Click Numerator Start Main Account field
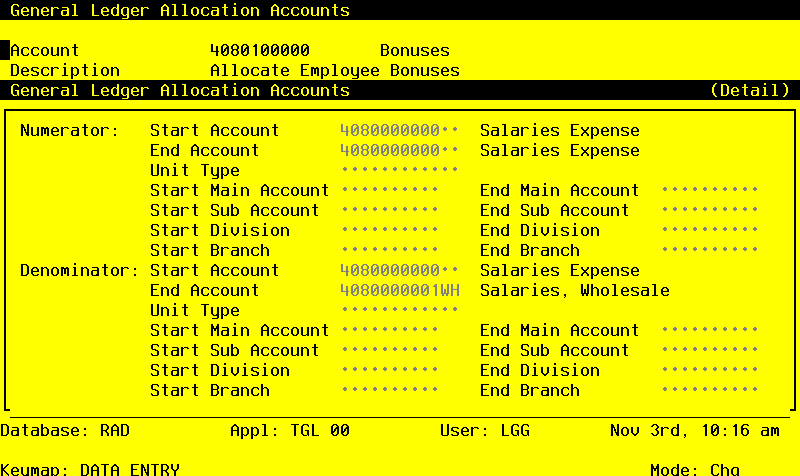The height and width of the screenshot is (476, 800). (390, 190)
